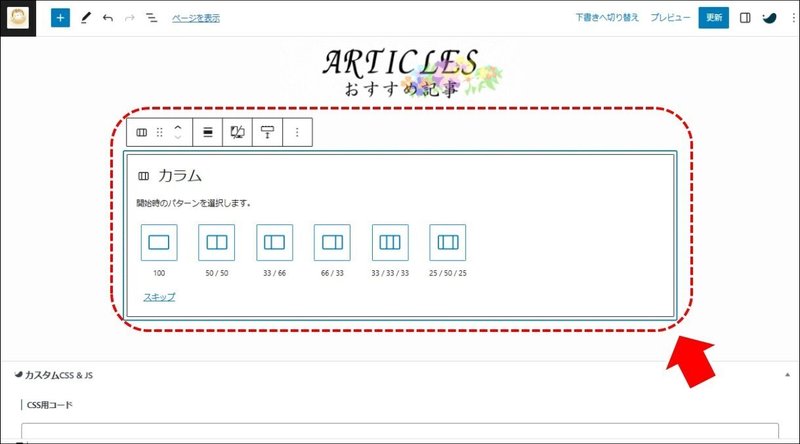Open the プレビュー preview

tap(670, 17)
